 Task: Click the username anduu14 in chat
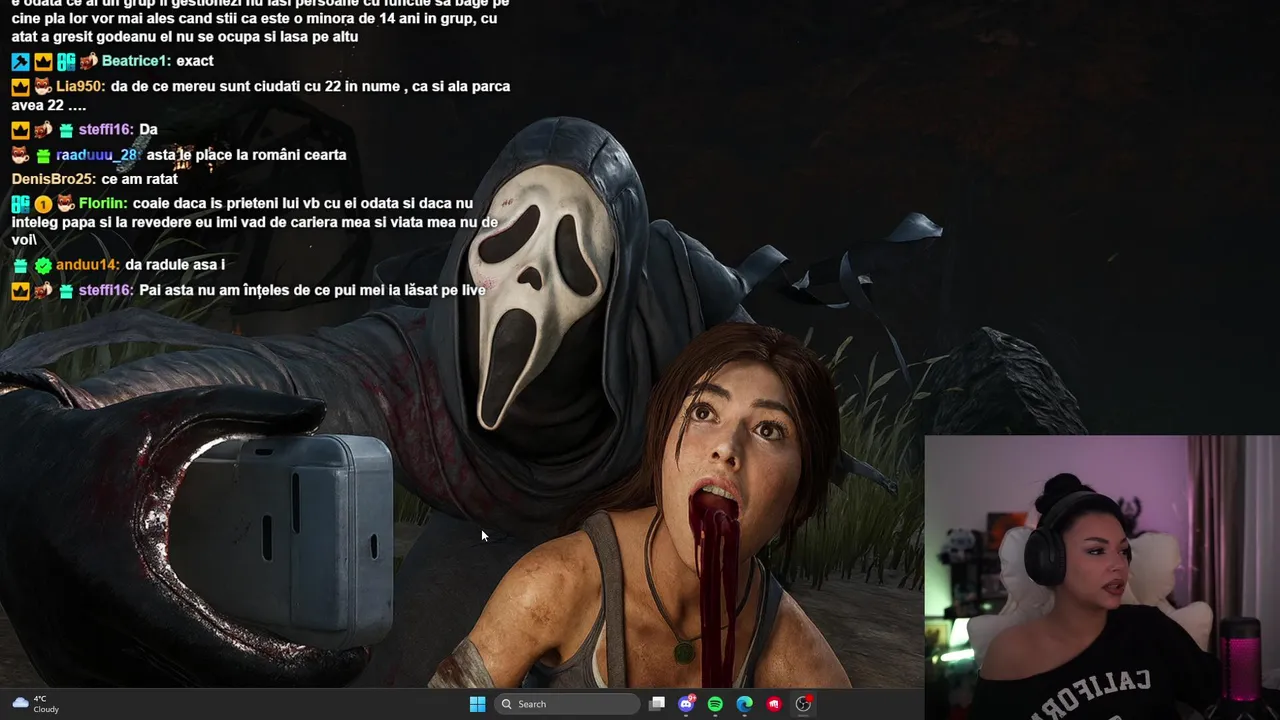click(x=88, y=265)
